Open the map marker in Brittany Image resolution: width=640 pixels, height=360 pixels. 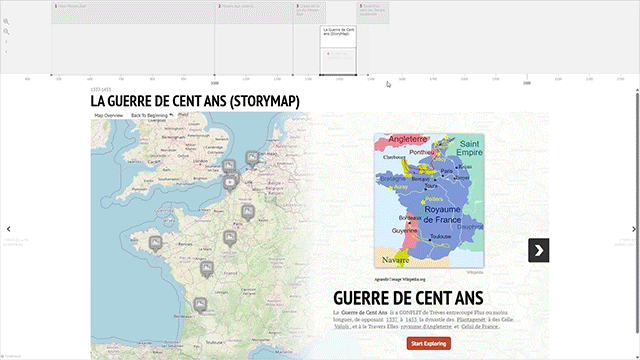click(x=155, y=244)
